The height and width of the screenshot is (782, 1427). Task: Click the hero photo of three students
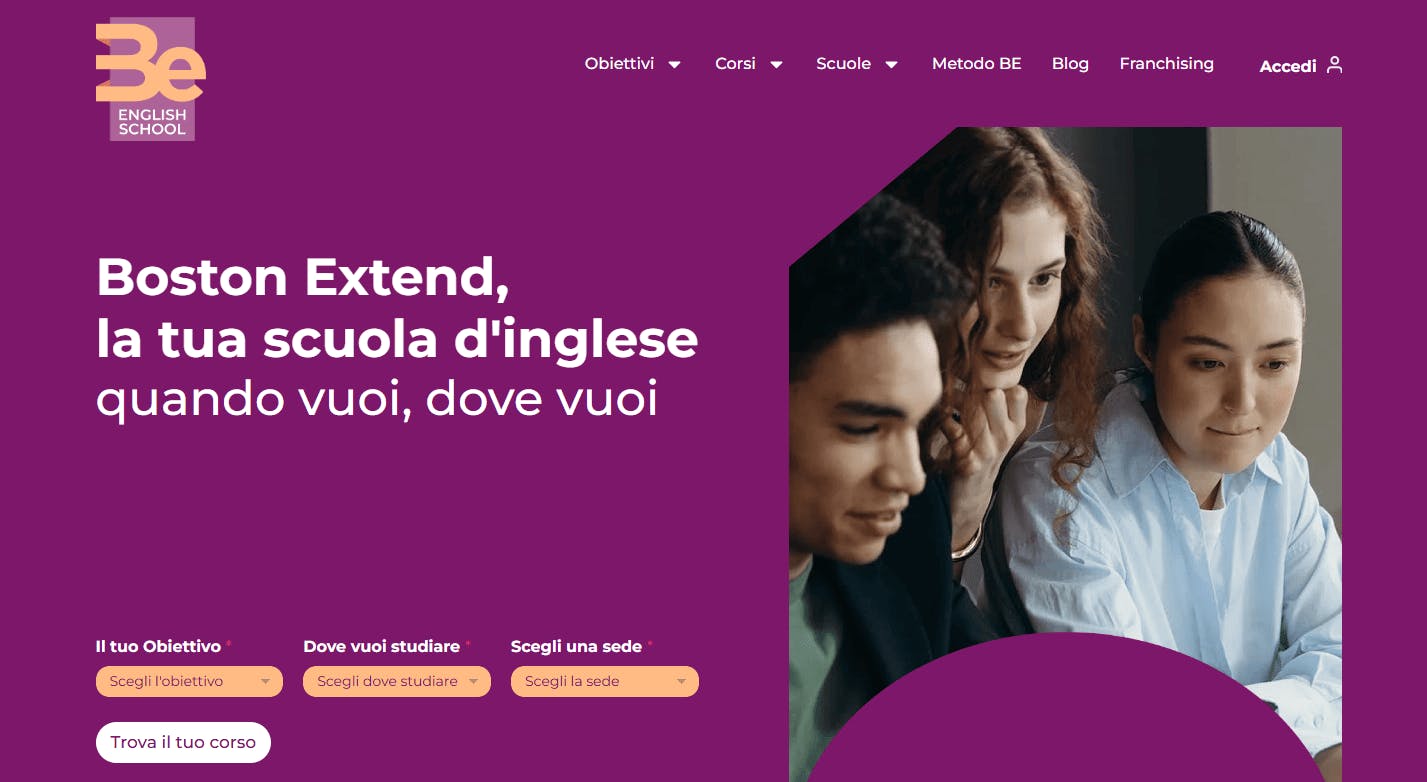1065,400
